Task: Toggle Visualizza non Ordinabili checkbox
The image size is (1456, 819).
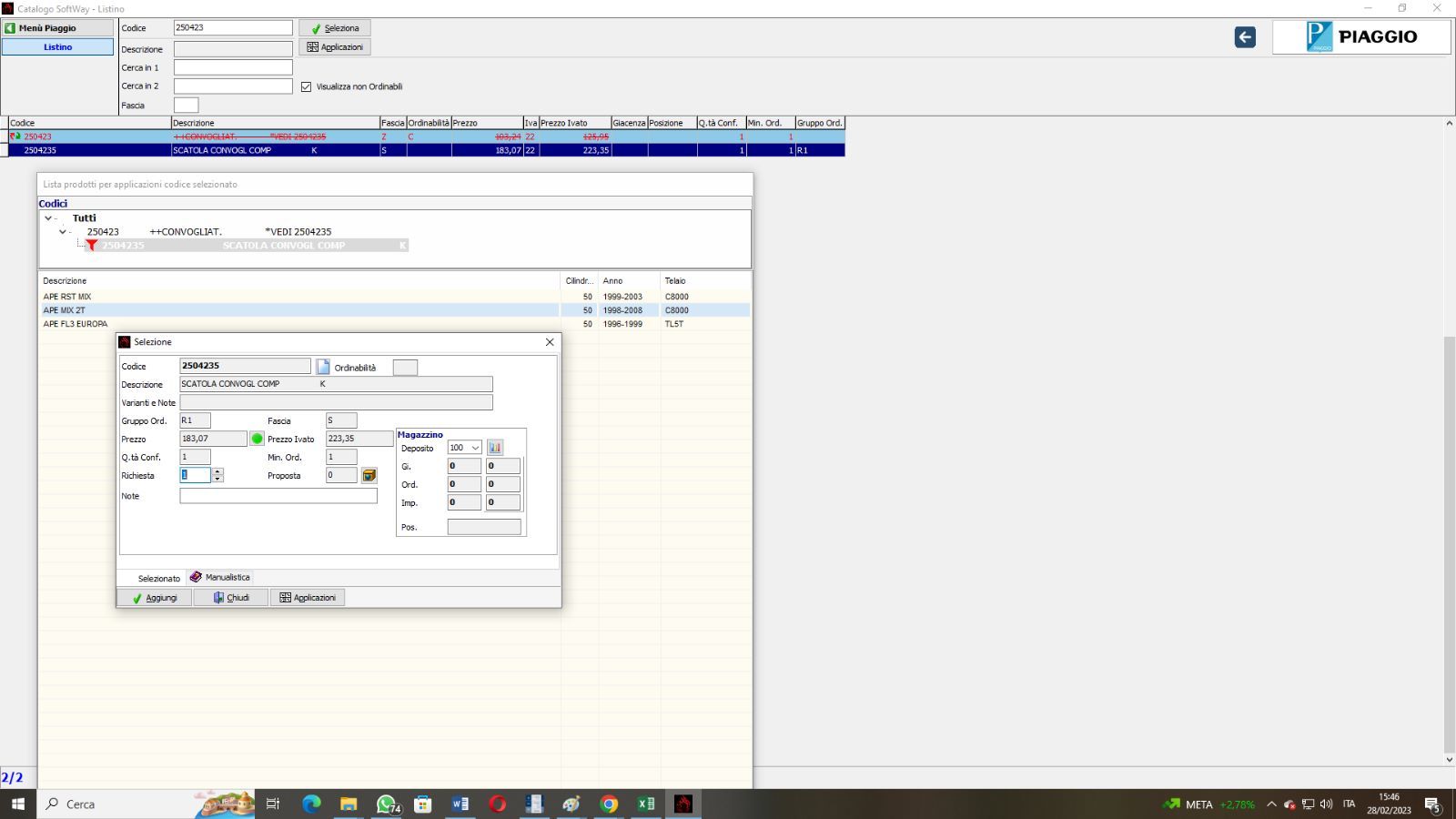Action: coord(307,87)
